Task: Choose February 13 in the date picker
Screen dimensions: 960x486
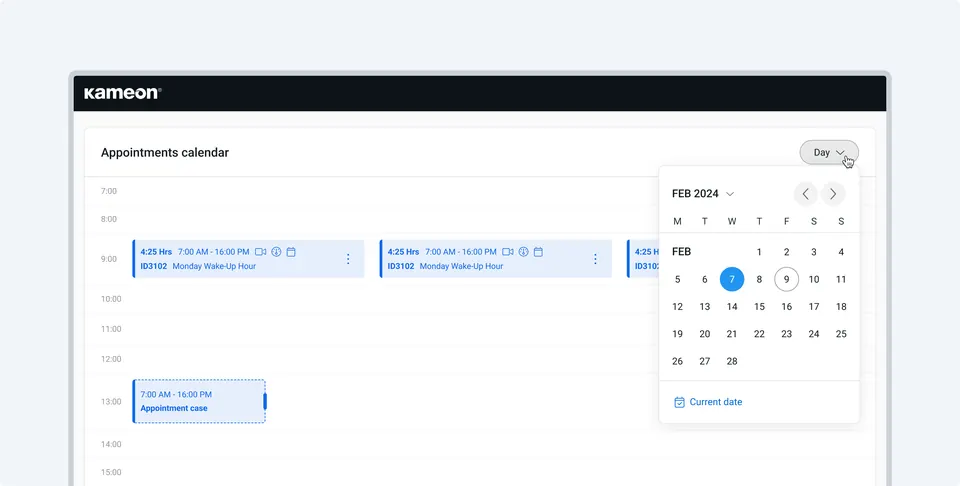Action: (x=705, y=307)
